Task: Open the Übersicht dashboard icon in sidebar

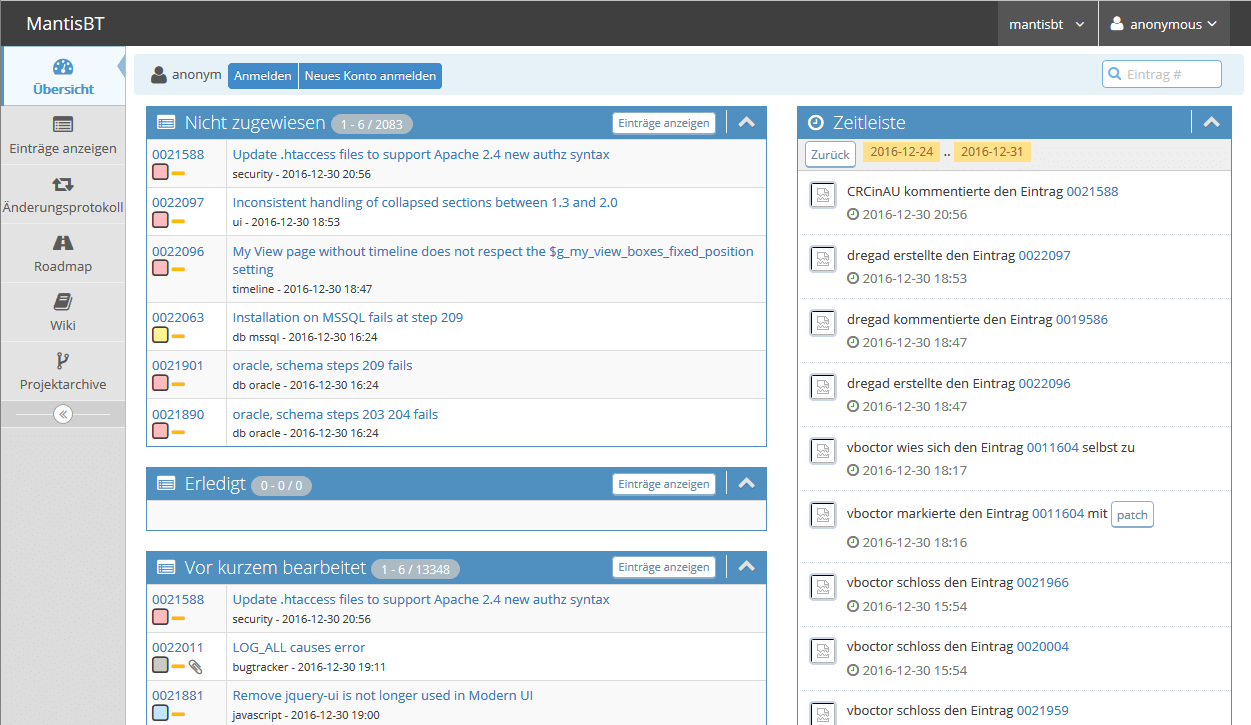Action: click(x=63, y=67)
